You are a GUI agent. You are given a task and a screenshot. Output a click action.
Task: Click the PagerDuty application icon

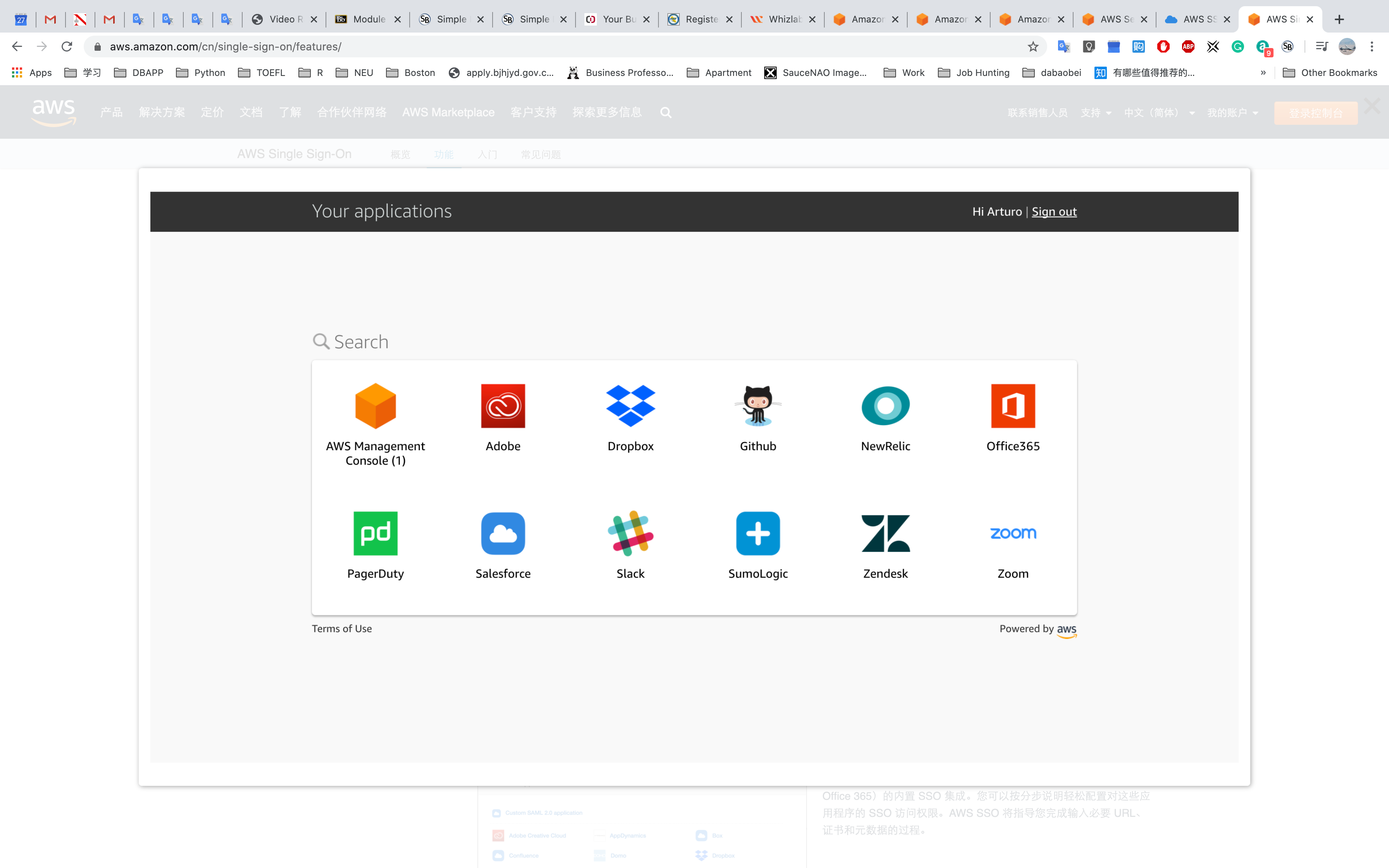coord(376,533)
